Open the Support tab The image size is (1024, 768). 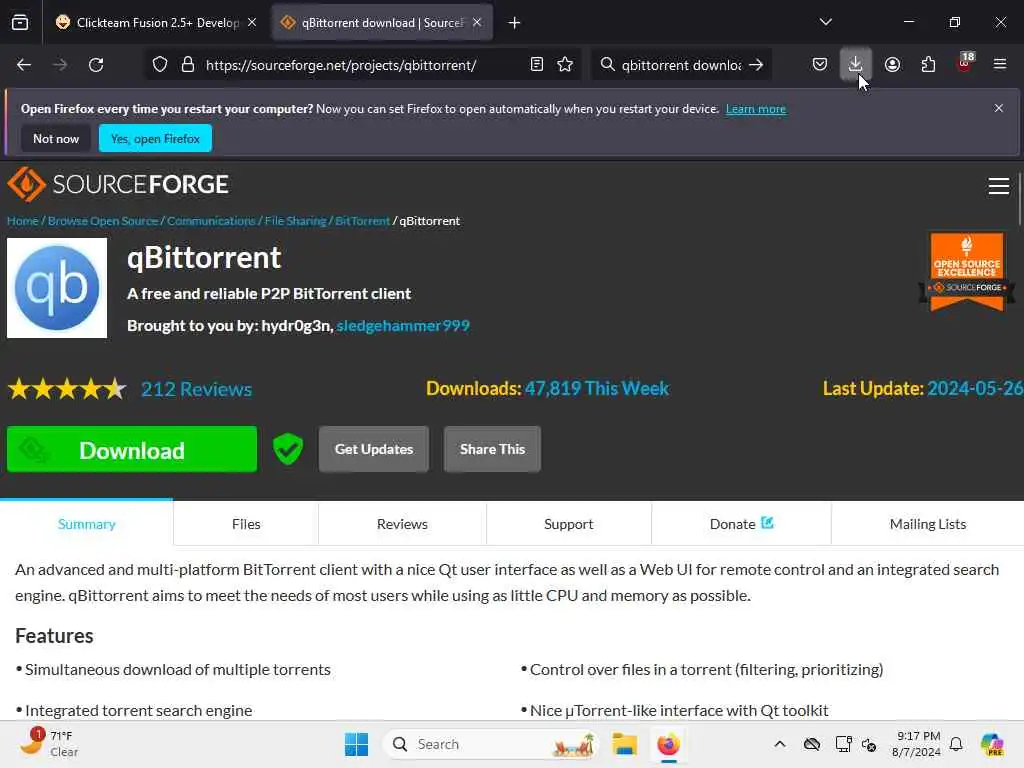point(569,524)
